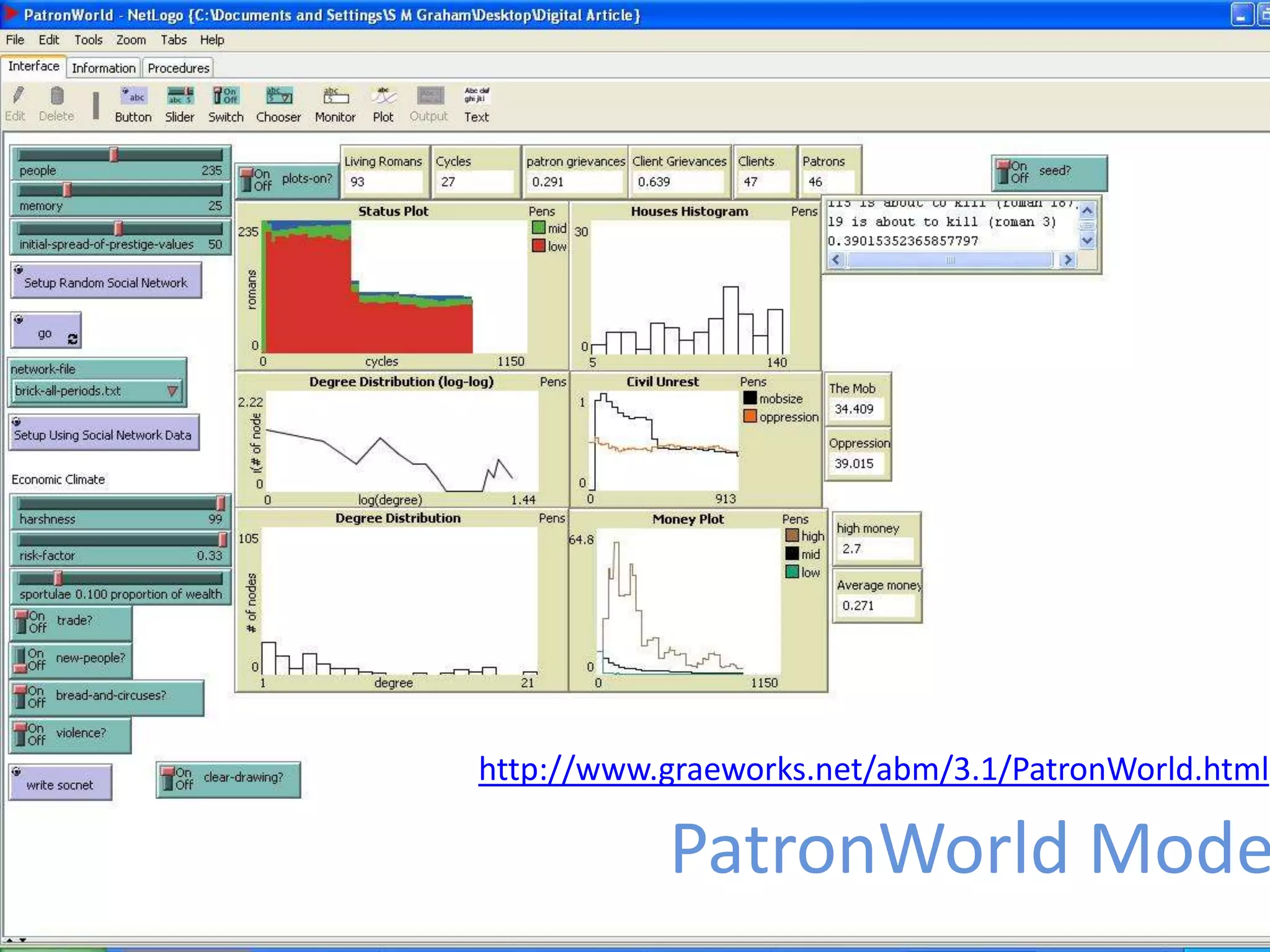The height and width of the screenshot is (952, 1270).
Task: Choose the Monitor widget tool
Action: tap(335, 104)
